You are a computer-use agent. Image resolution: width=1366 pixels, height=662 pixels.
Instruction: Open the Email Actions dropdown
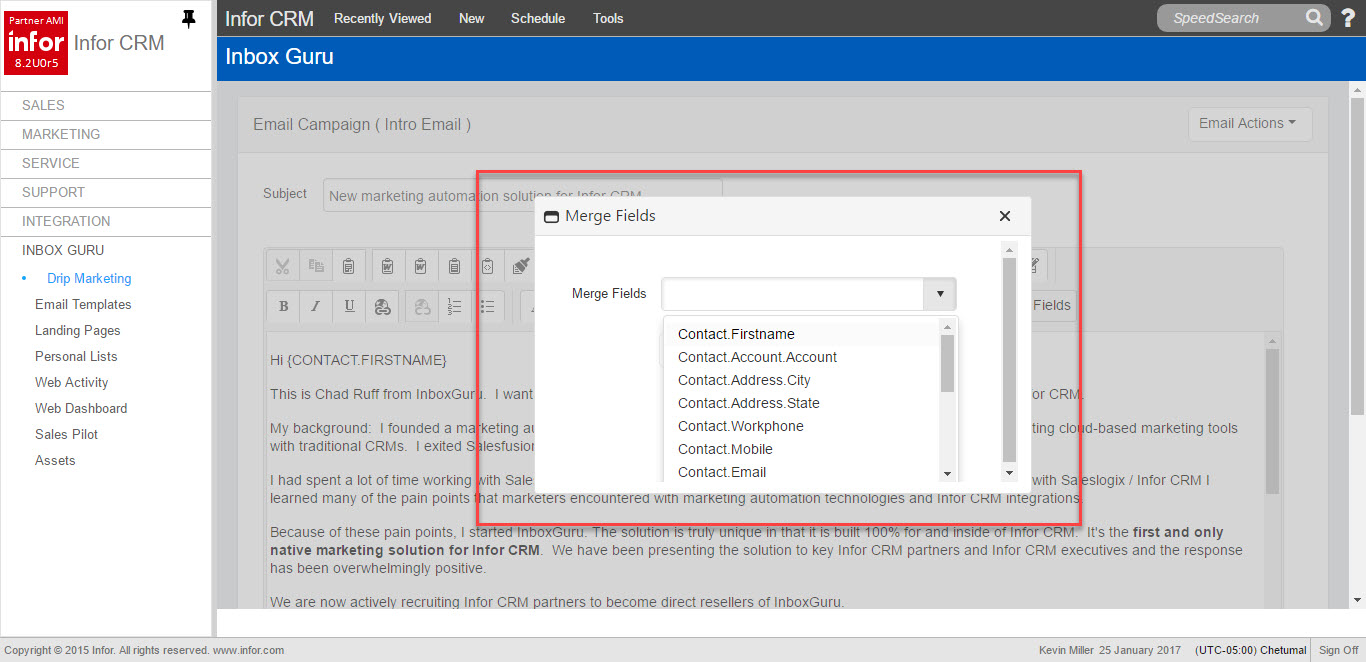pos(1247,123)
